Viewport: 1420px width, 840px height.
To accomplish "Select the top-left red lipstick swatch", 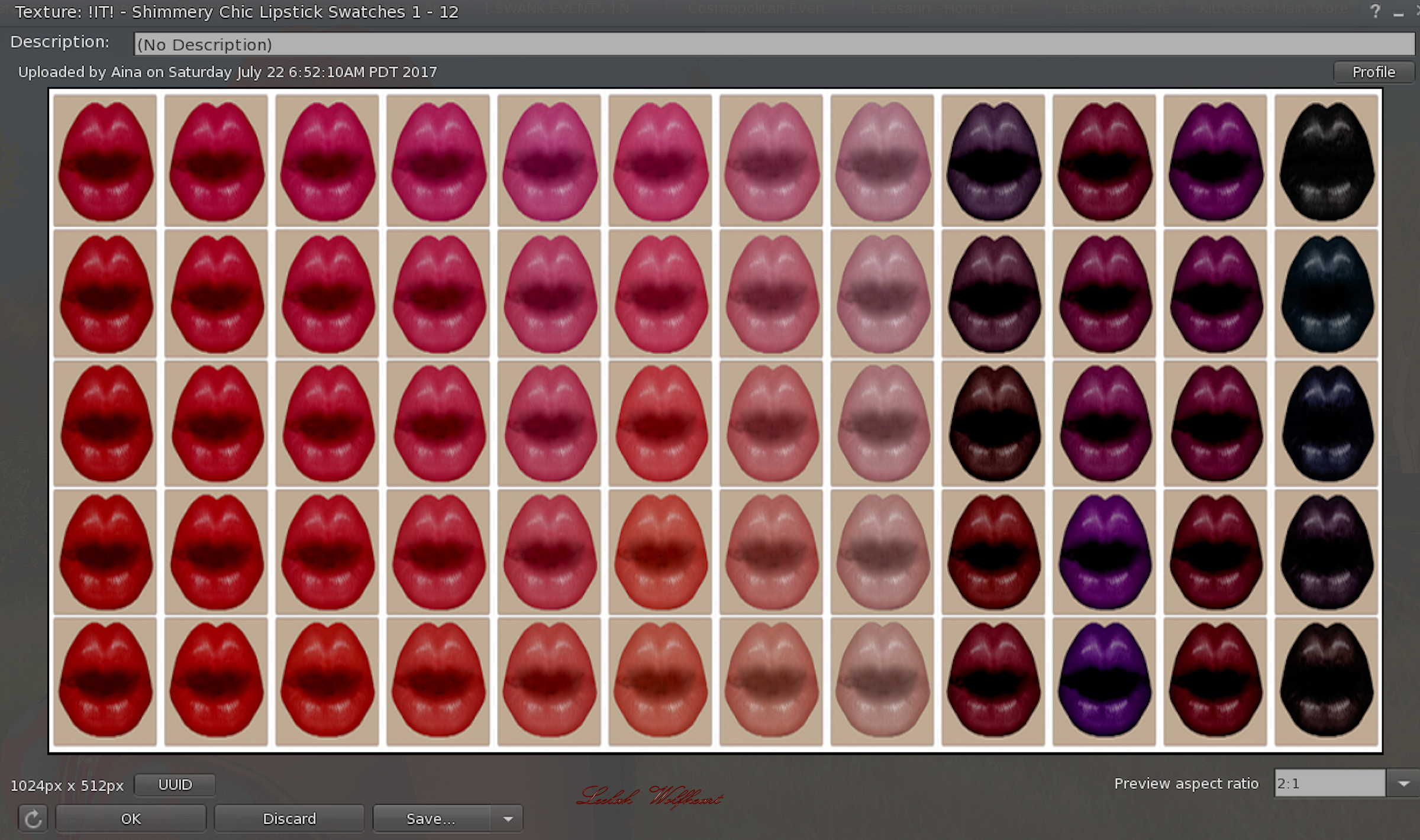I will click(x=105, y=160).
